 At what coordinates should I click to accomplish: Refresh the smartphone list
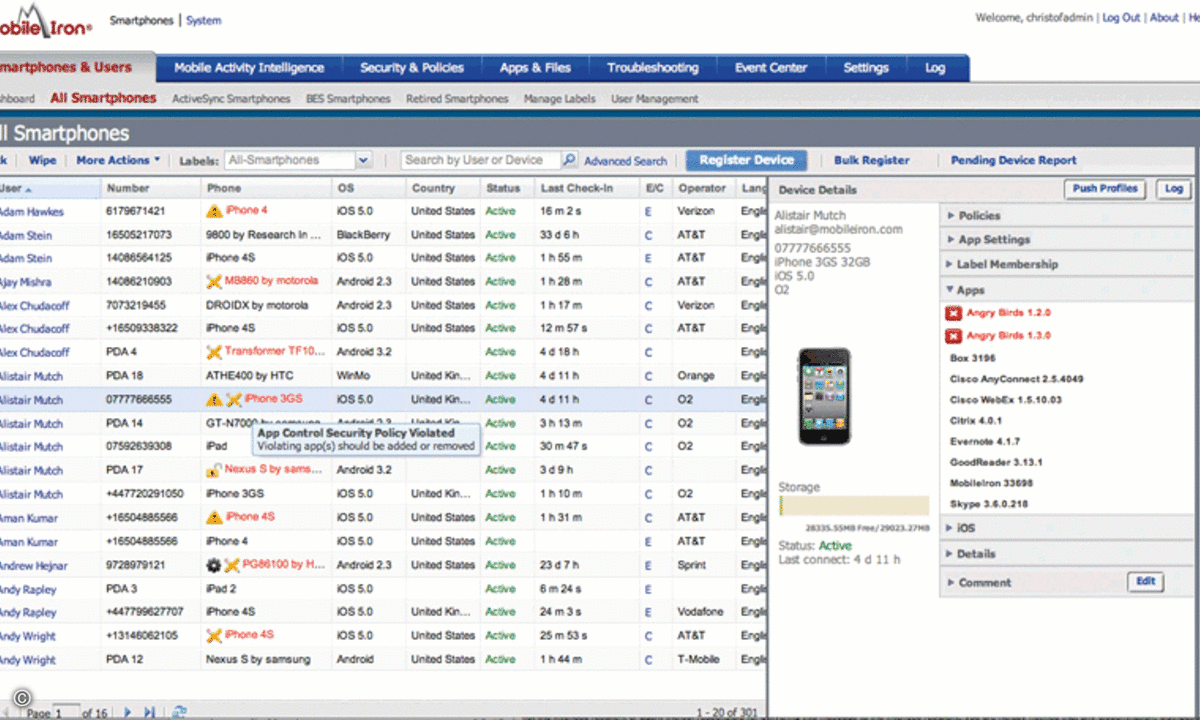click(179, 712)
